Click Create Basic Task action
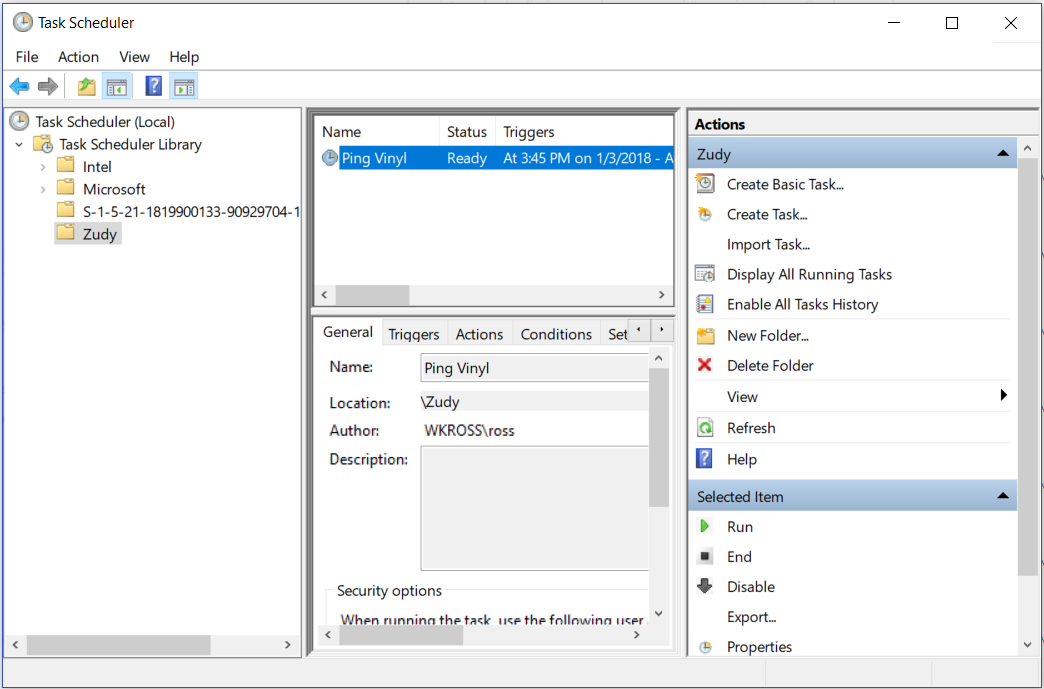The width and height of the screenshot is (1044, 689). coord(784,184)
